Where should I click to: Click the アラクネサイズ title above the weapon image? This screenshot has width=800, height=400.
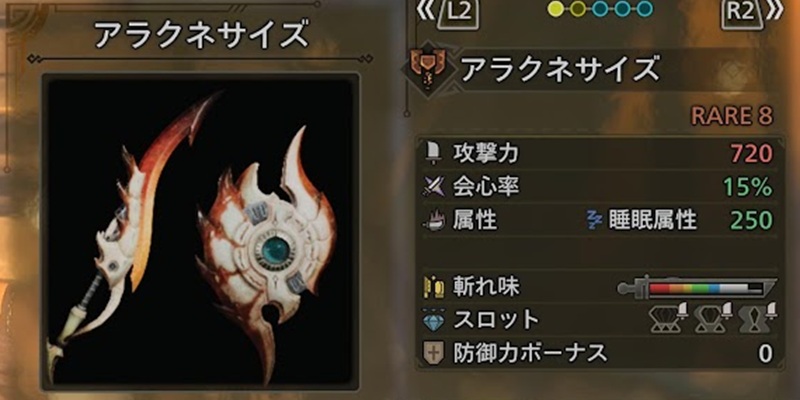pos(202,36)
